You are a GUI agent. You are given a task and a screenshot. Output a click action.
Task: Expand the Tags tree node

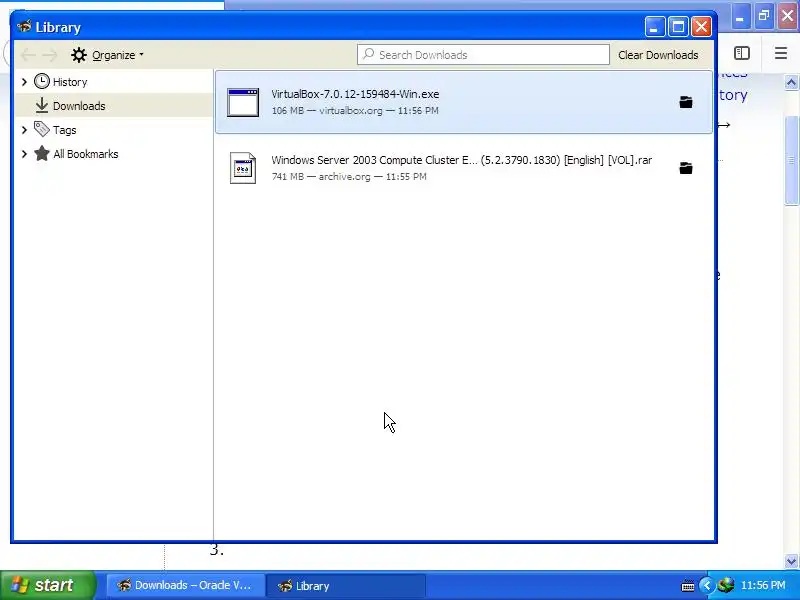[x=24, y=130]
